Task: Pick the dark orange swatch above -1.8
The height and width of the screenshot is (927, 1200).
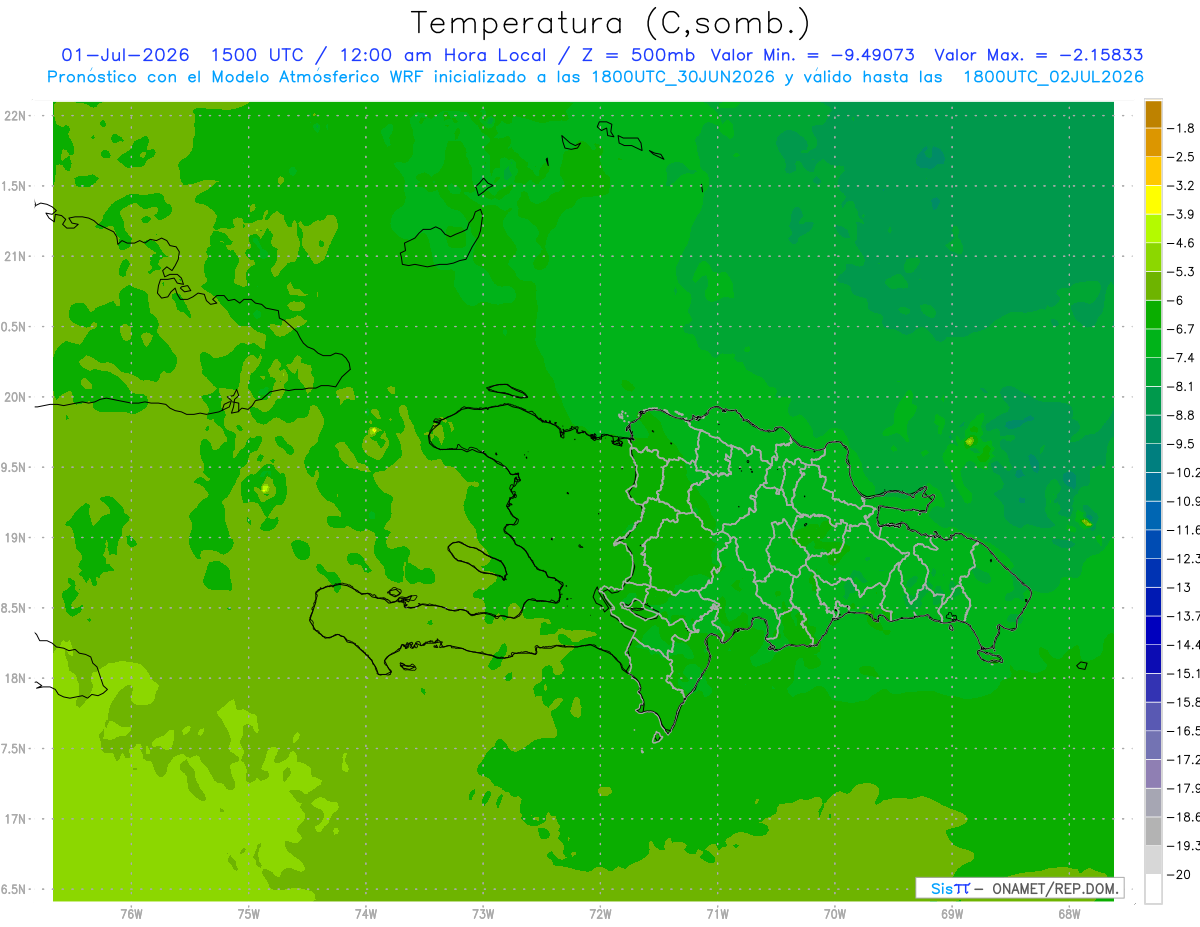Action: (1153, 114)
